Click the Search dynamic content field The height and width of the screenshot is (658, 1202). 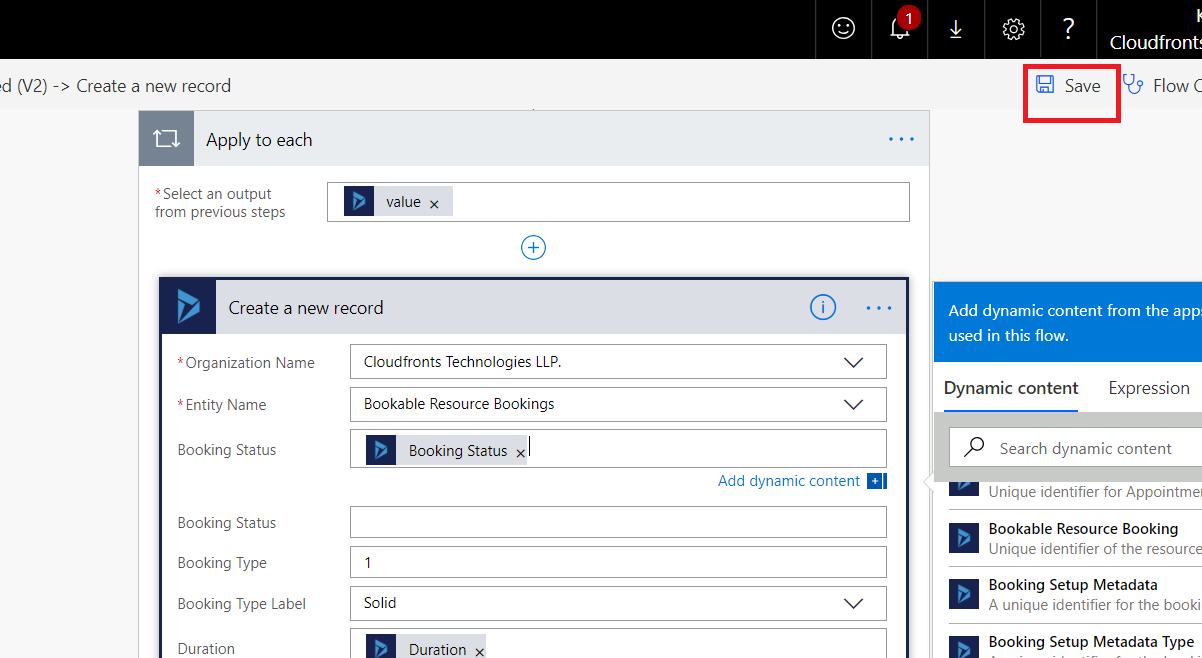pyautogui.click(x=1085, y=448)
